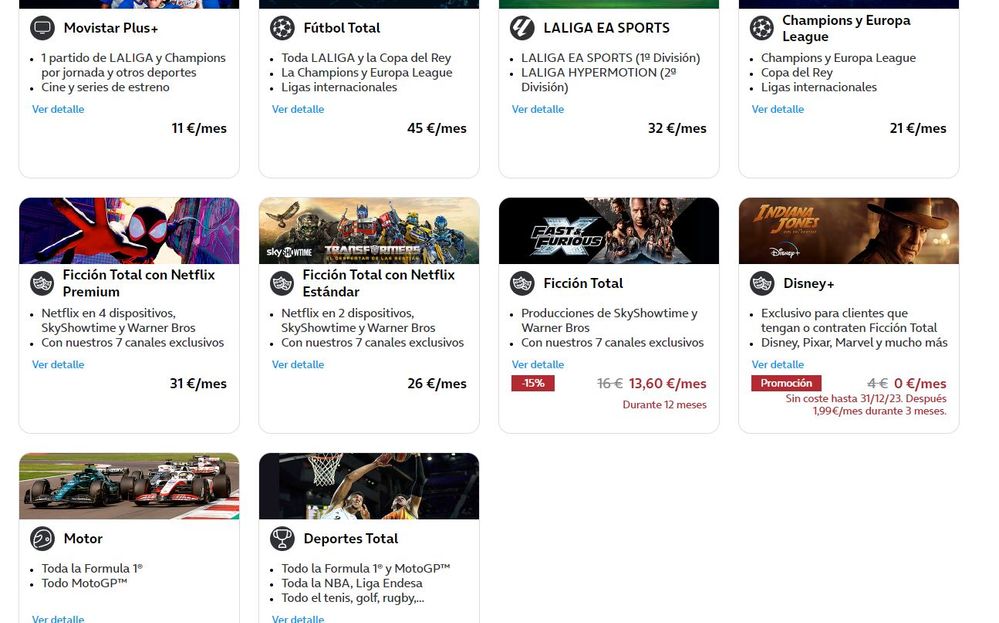
Task: Select the Spider-Man thumbnail image
Action: pos(129,231)
